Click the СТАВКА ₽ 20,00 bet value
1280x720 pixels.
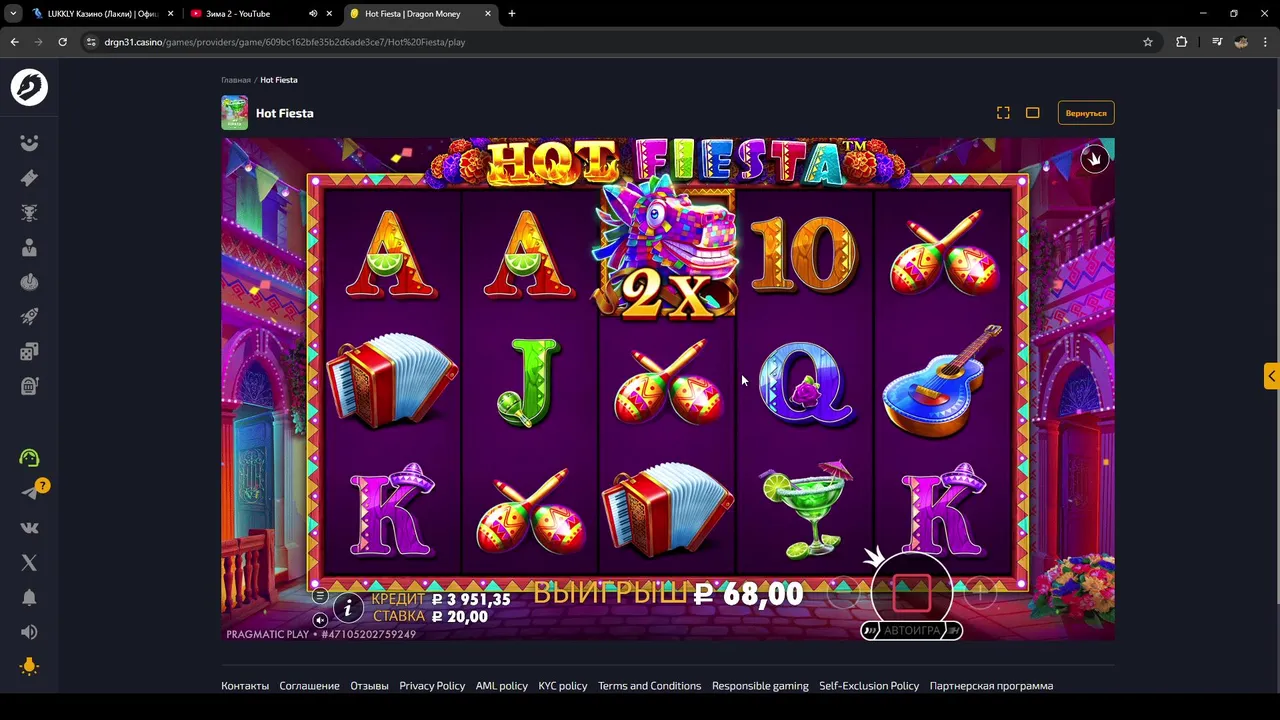(430, 617)
